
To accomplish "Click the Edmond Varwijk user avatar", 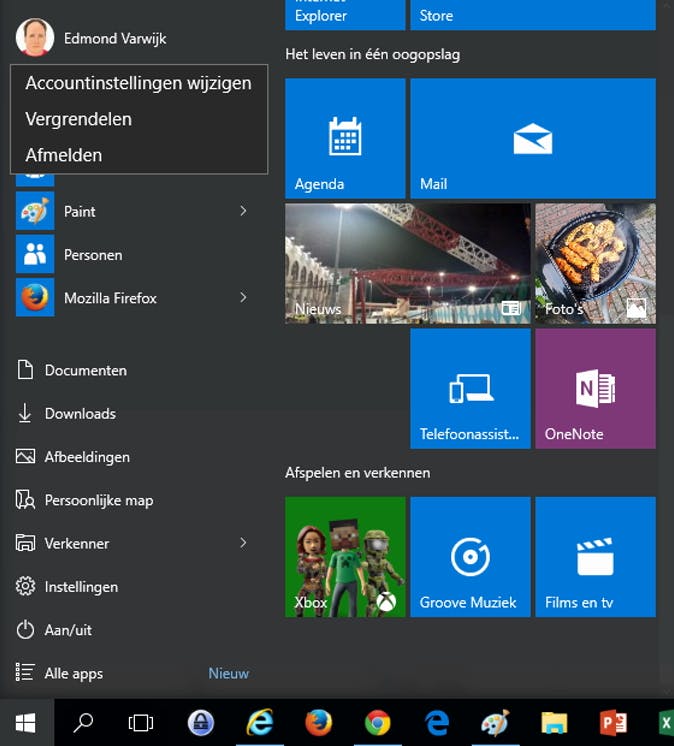I will click(35, 37).
